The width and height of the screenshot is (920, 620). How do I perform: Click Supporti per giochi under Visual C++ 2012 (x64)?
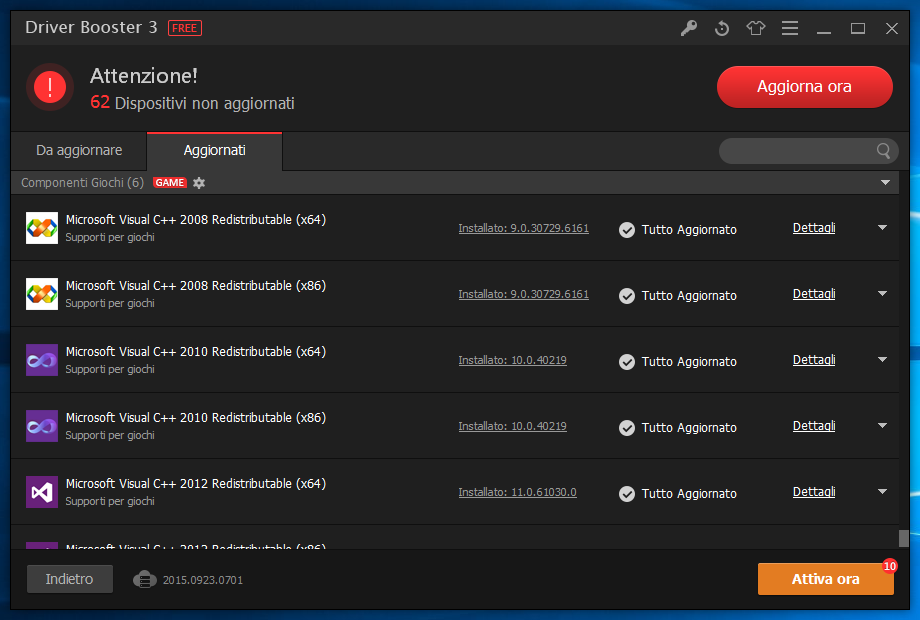pos(110,501)
